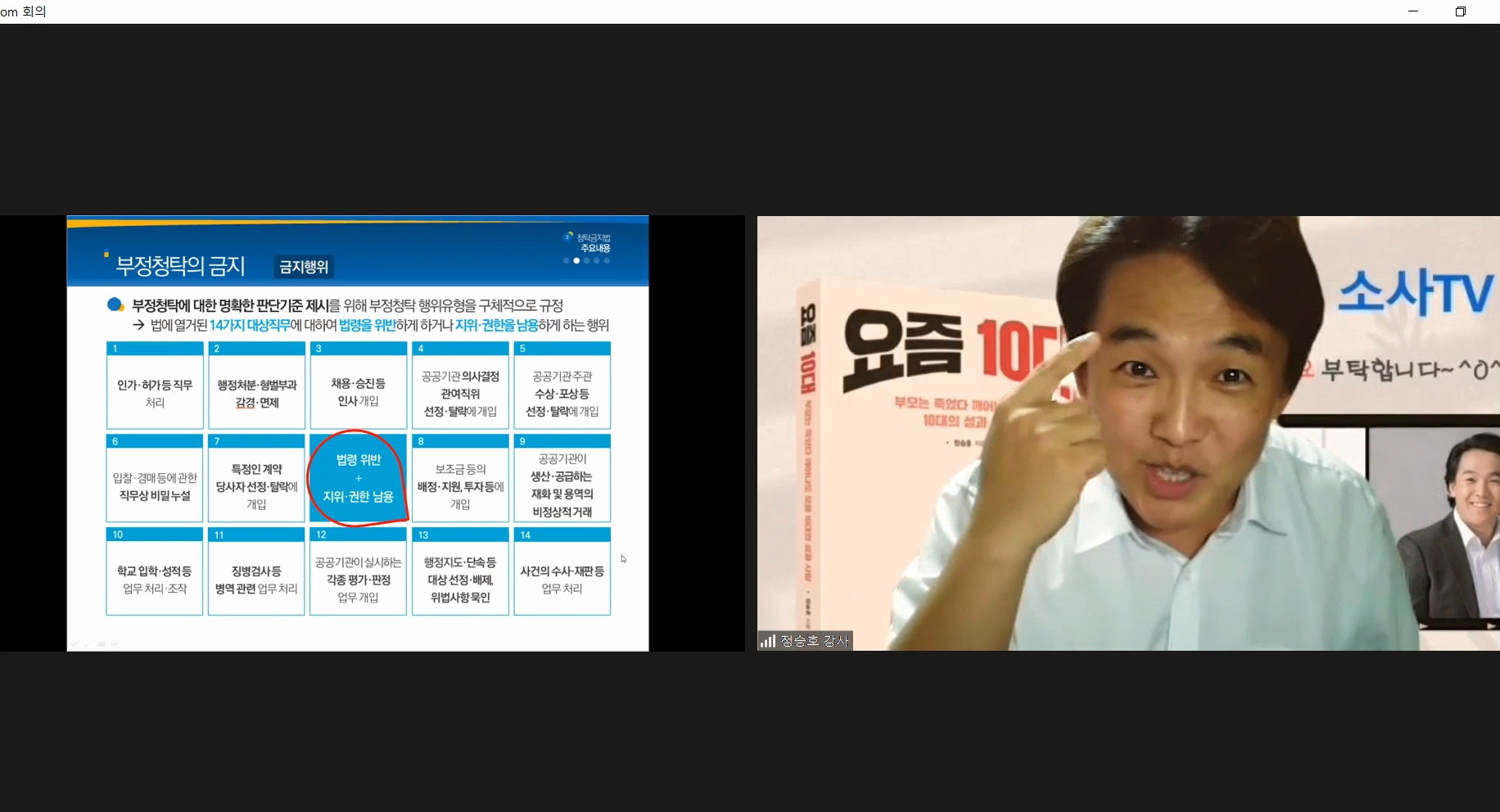The height and width of the screenshot is (812, 1500).
Task: Select box 9 재화 및 용역의 비정상적 거래
Action: (562, 478)
